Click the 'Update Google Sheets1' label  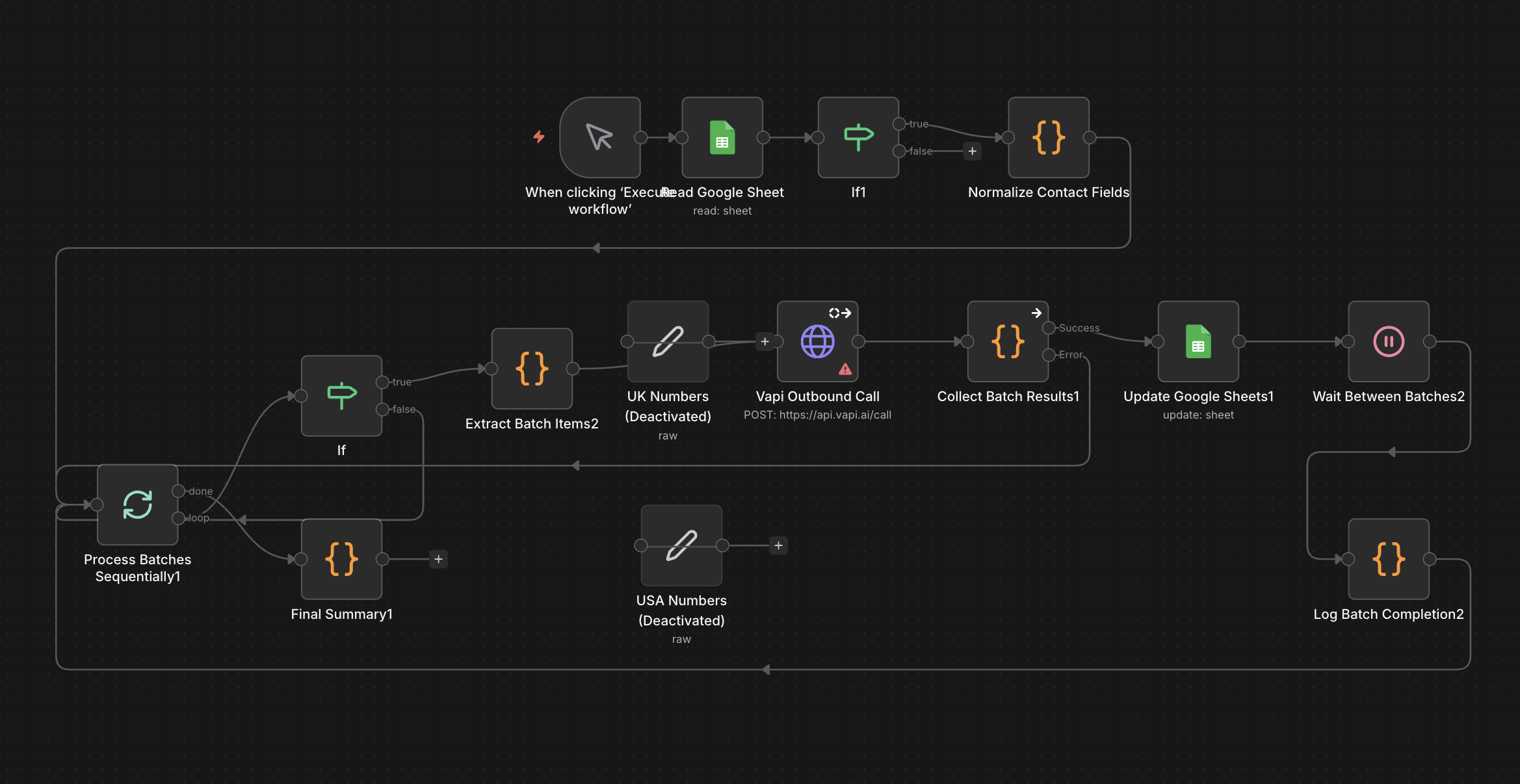[1198, 397]
